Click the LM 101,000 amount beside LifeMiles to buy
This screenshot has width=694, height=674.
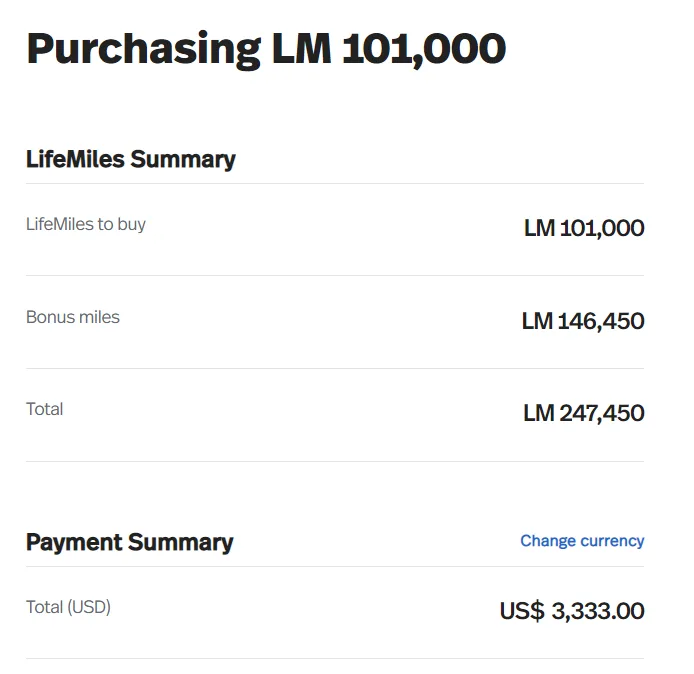[584, 228]
